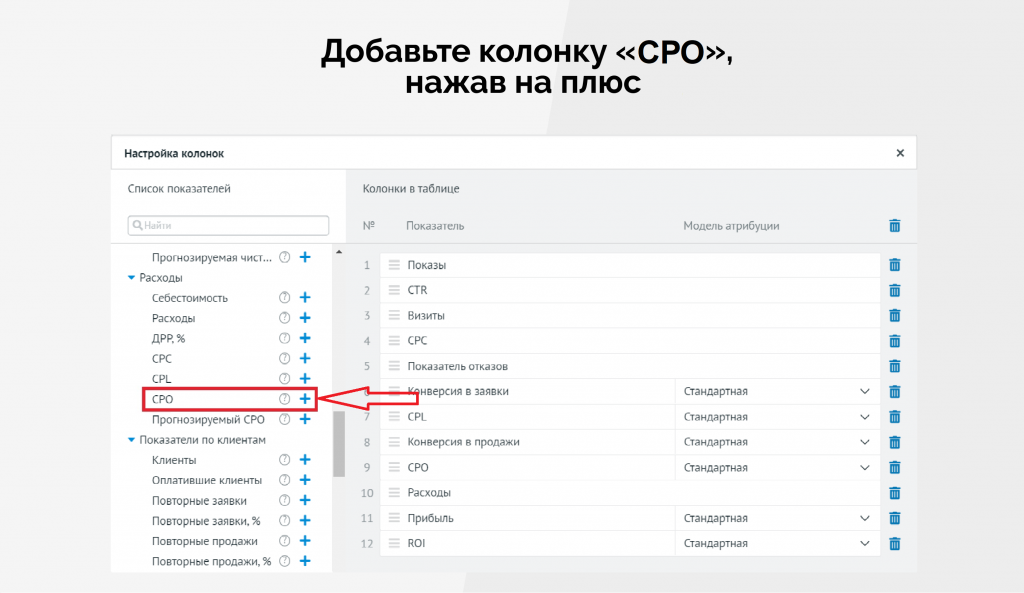Click the help icon beside ДРР, %
The width and height of the screenshot is (1024, 593).
284,339
